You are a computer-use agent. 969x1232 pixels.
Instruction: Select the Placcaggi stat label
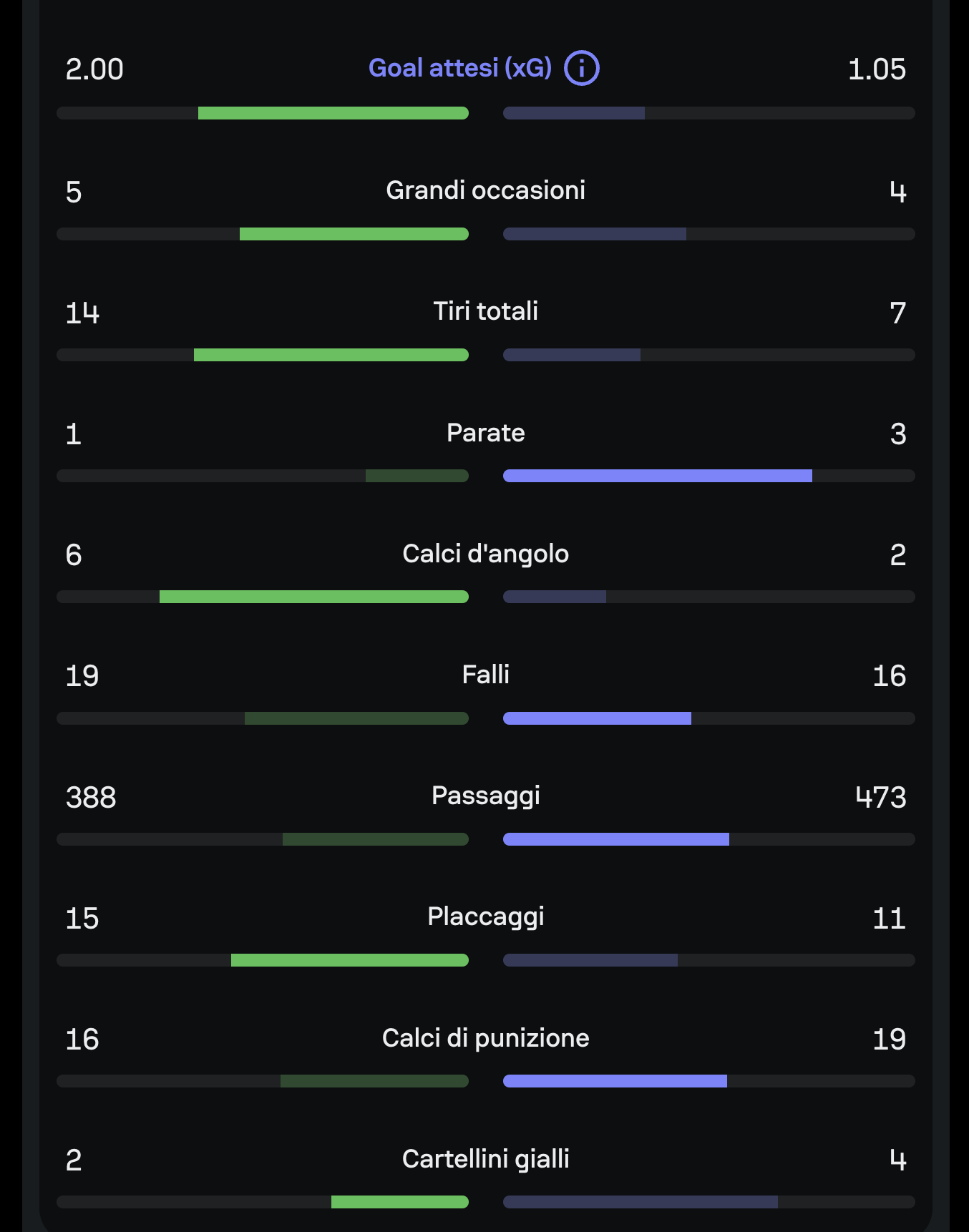(485, 916)
